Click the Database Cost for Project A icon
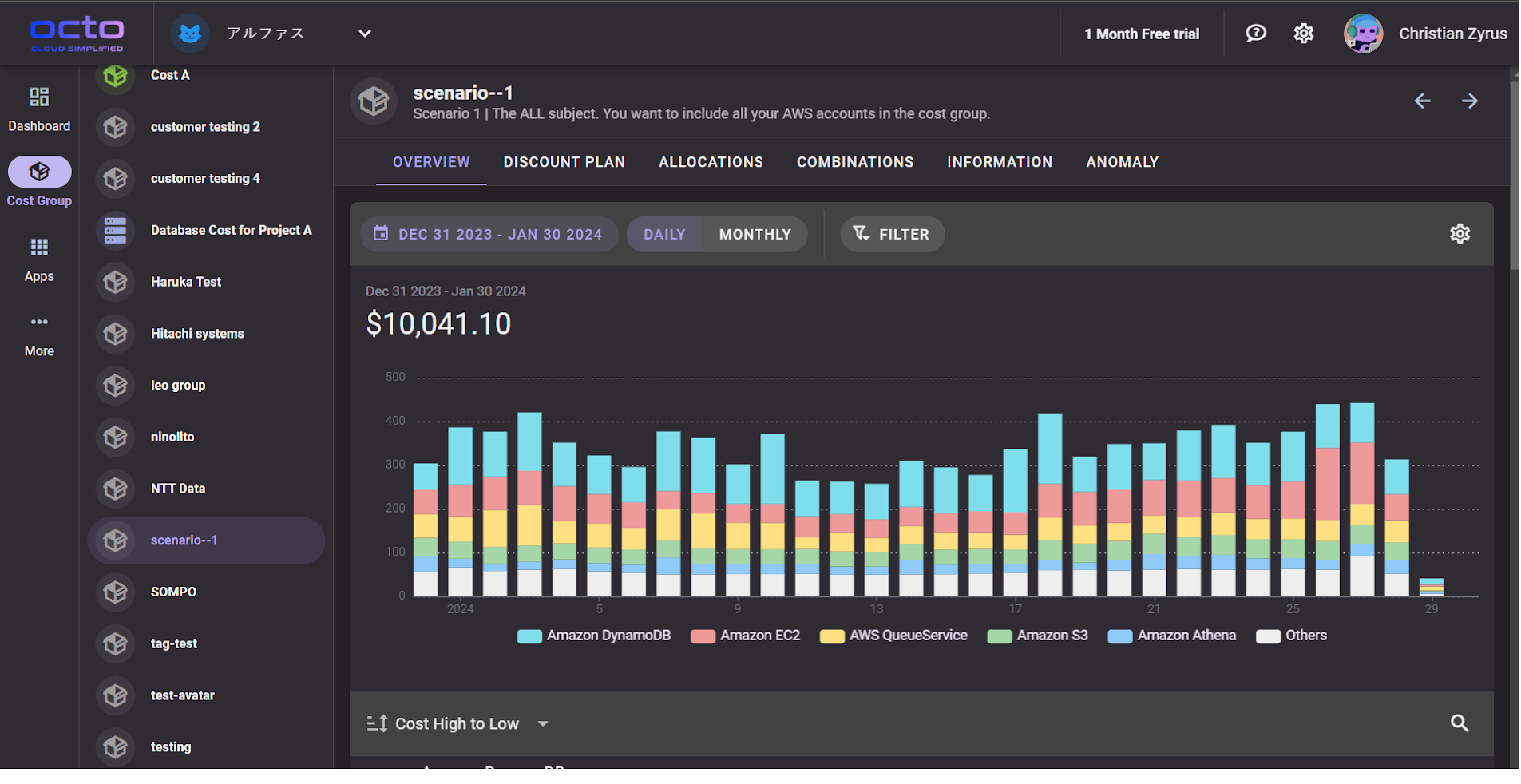1521x784 pixels. (116, 230)
